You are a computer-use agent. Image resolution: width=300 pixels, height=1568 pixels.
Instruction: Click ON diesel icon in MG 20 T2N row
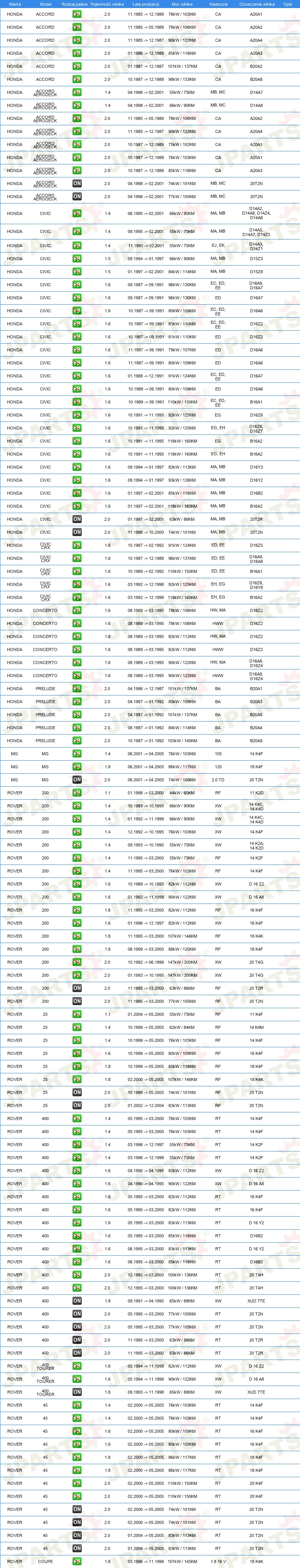point(77,780)
